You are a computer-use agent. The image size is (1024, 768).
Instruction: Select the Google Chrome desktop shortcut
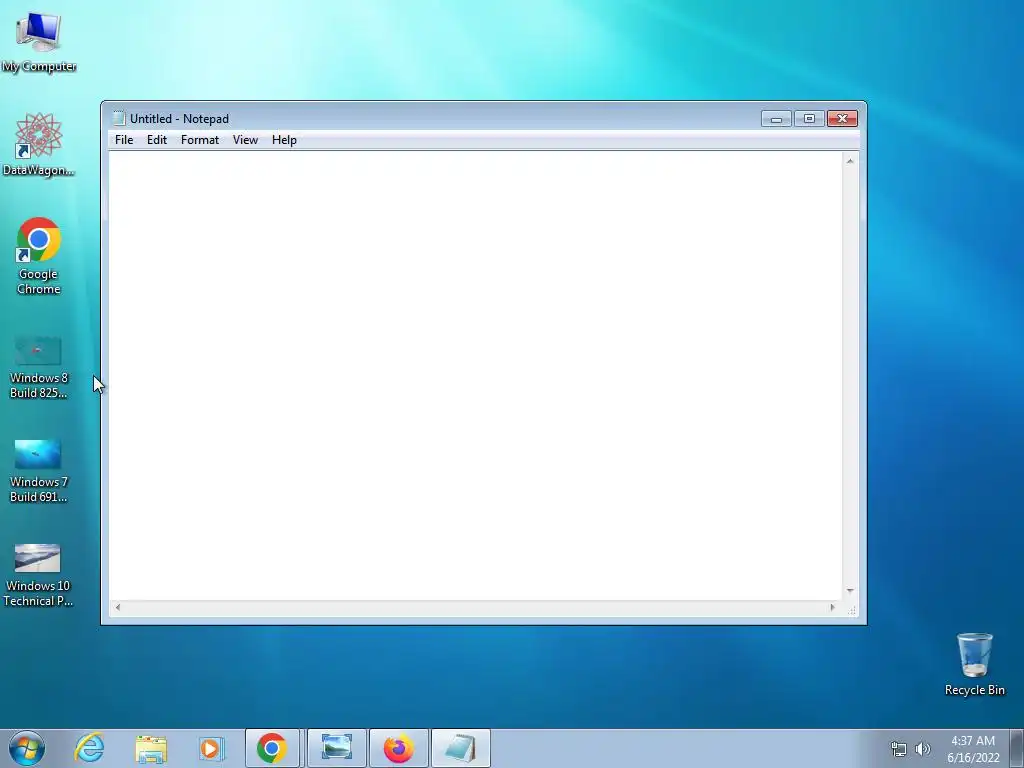point(39,255)
